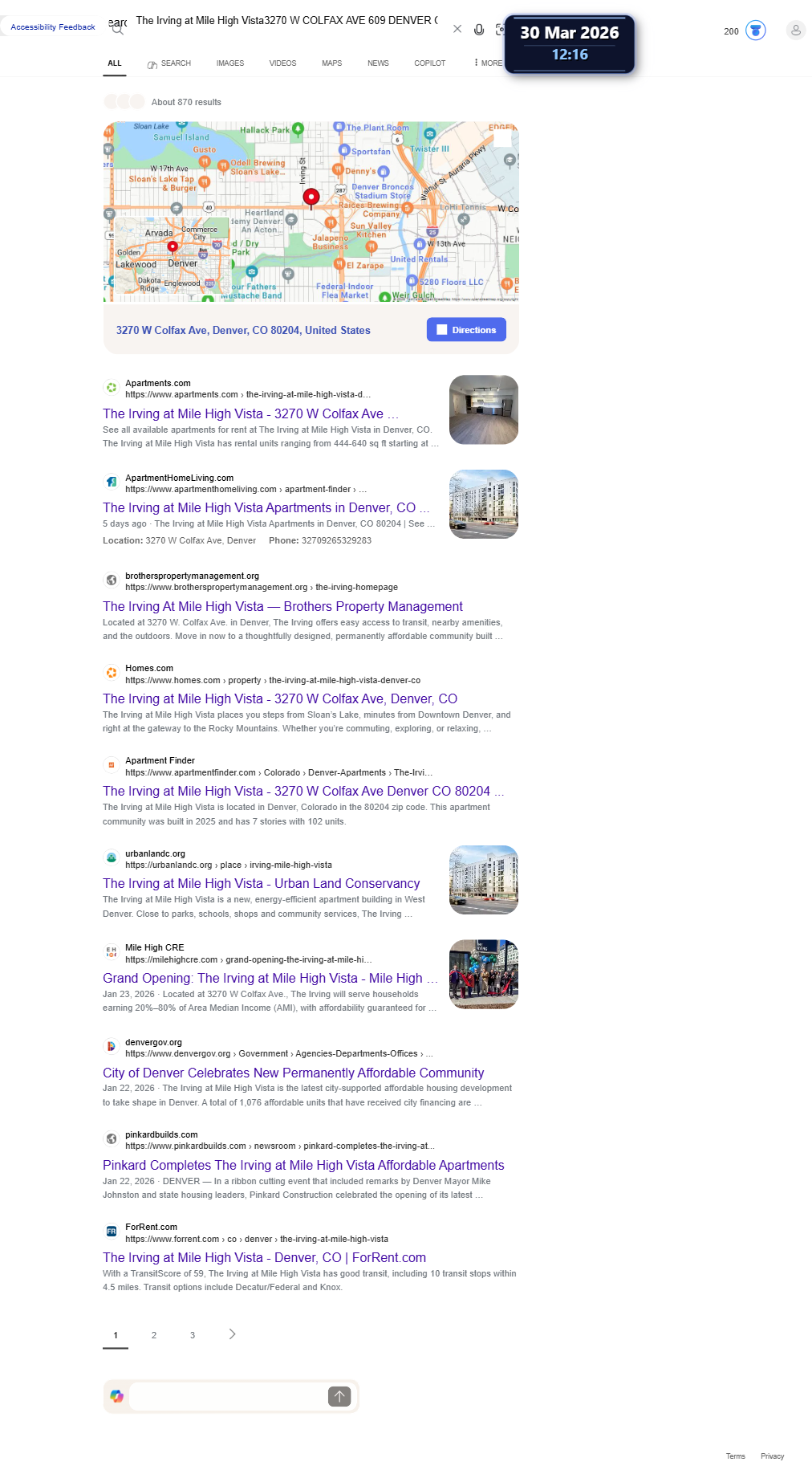Get Directions to 3270 W Colfax Ave
Viewport: 812px width, 1470px height.
(x=466, y=330)
